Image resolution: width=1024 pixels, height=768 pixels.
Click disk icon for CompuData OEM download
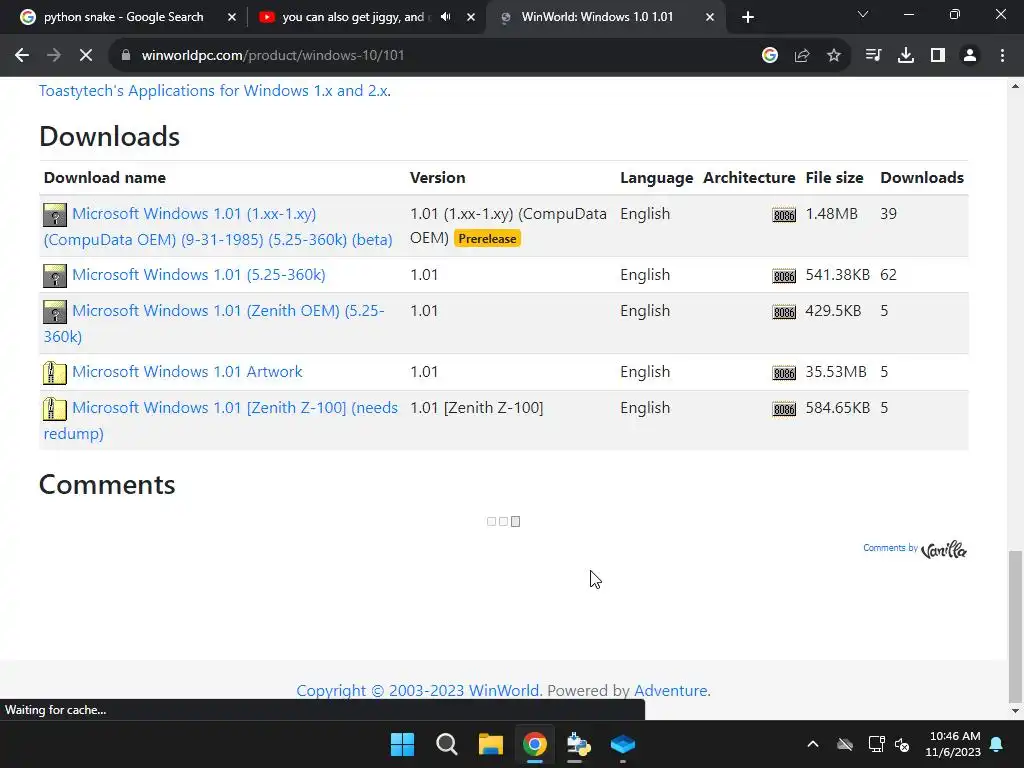point(55,215)
